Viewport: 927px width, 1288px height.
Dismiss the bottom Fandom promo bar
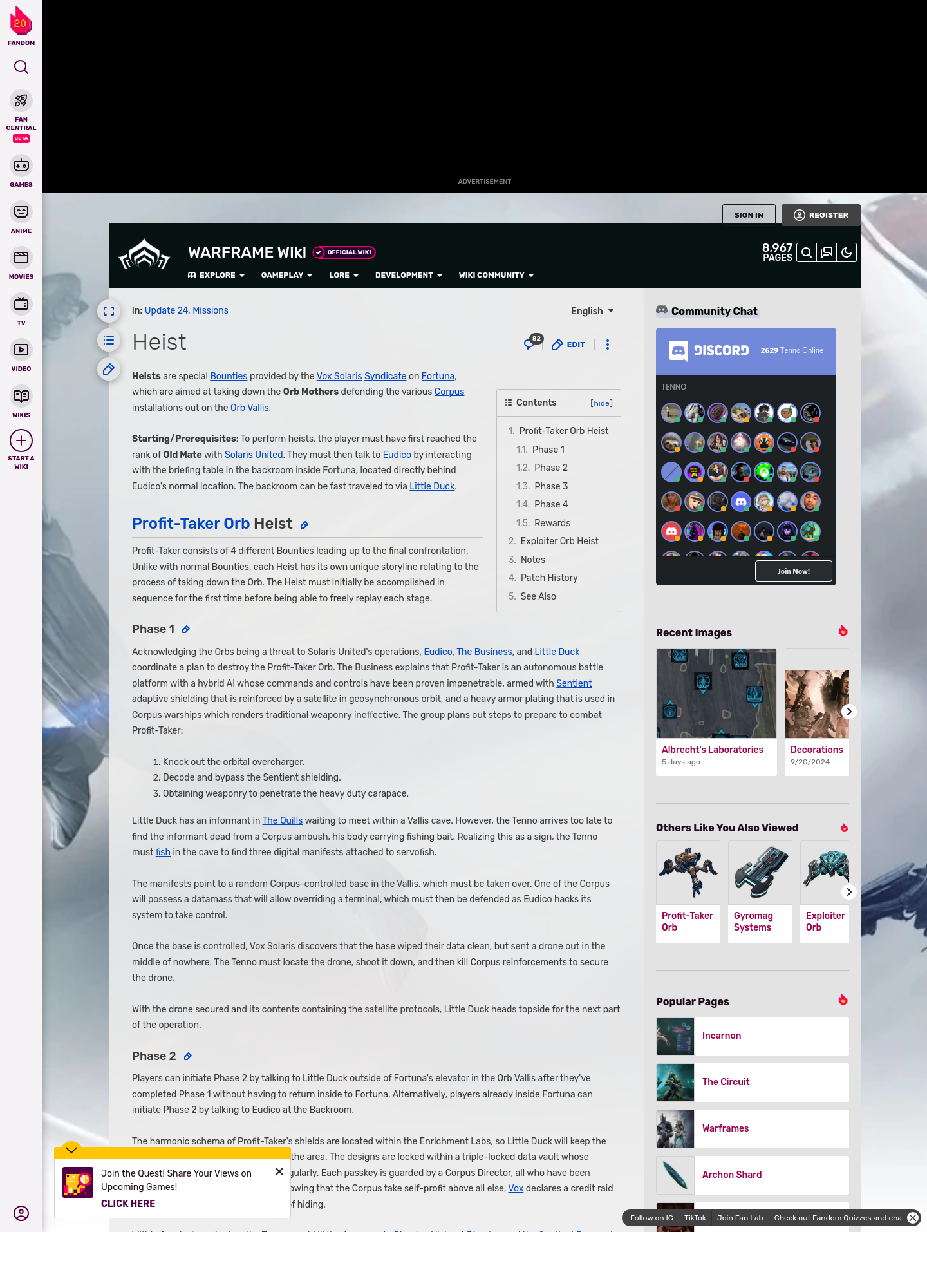(913, 1218)
